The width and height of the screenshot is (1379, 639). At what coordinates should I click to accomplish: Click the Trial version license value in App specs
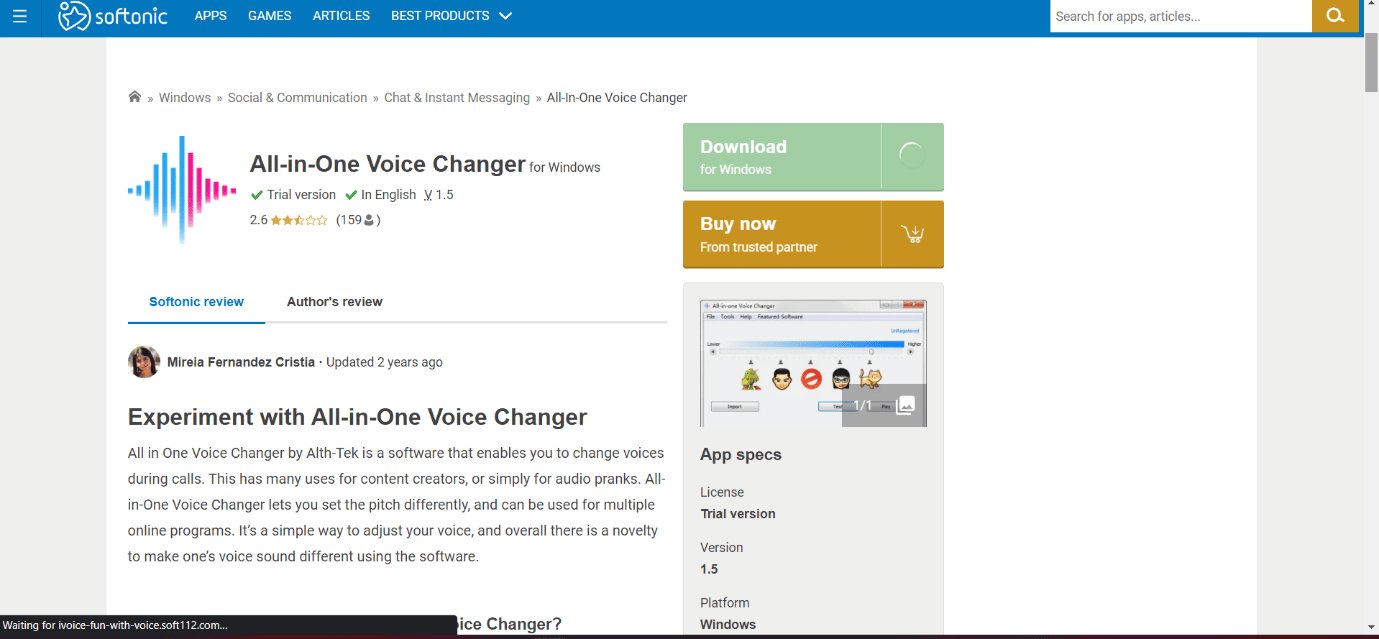(738, 514)
